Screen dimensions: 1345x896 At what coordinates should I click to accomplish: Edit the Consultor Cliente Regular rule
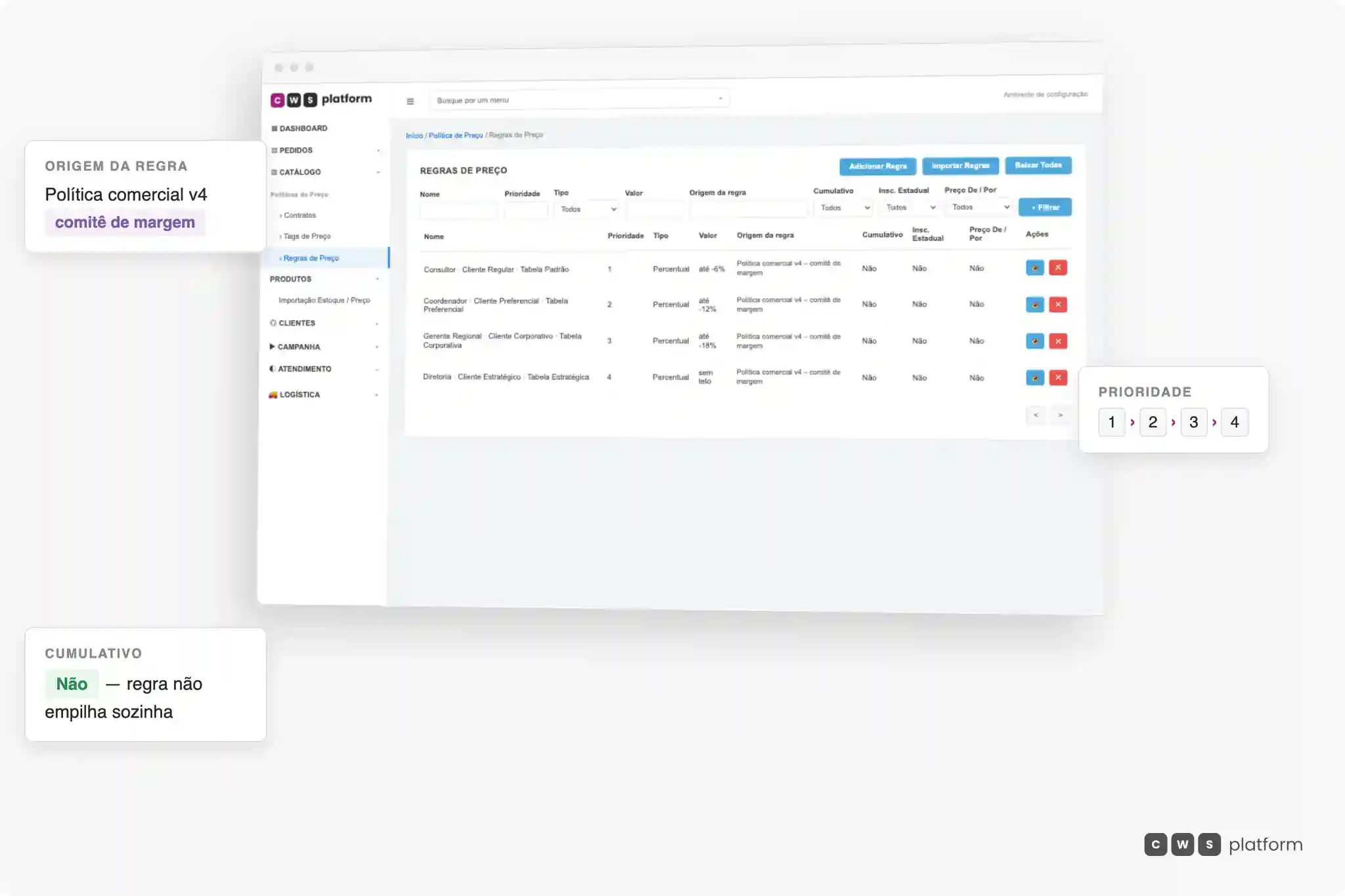[1034, 268]
